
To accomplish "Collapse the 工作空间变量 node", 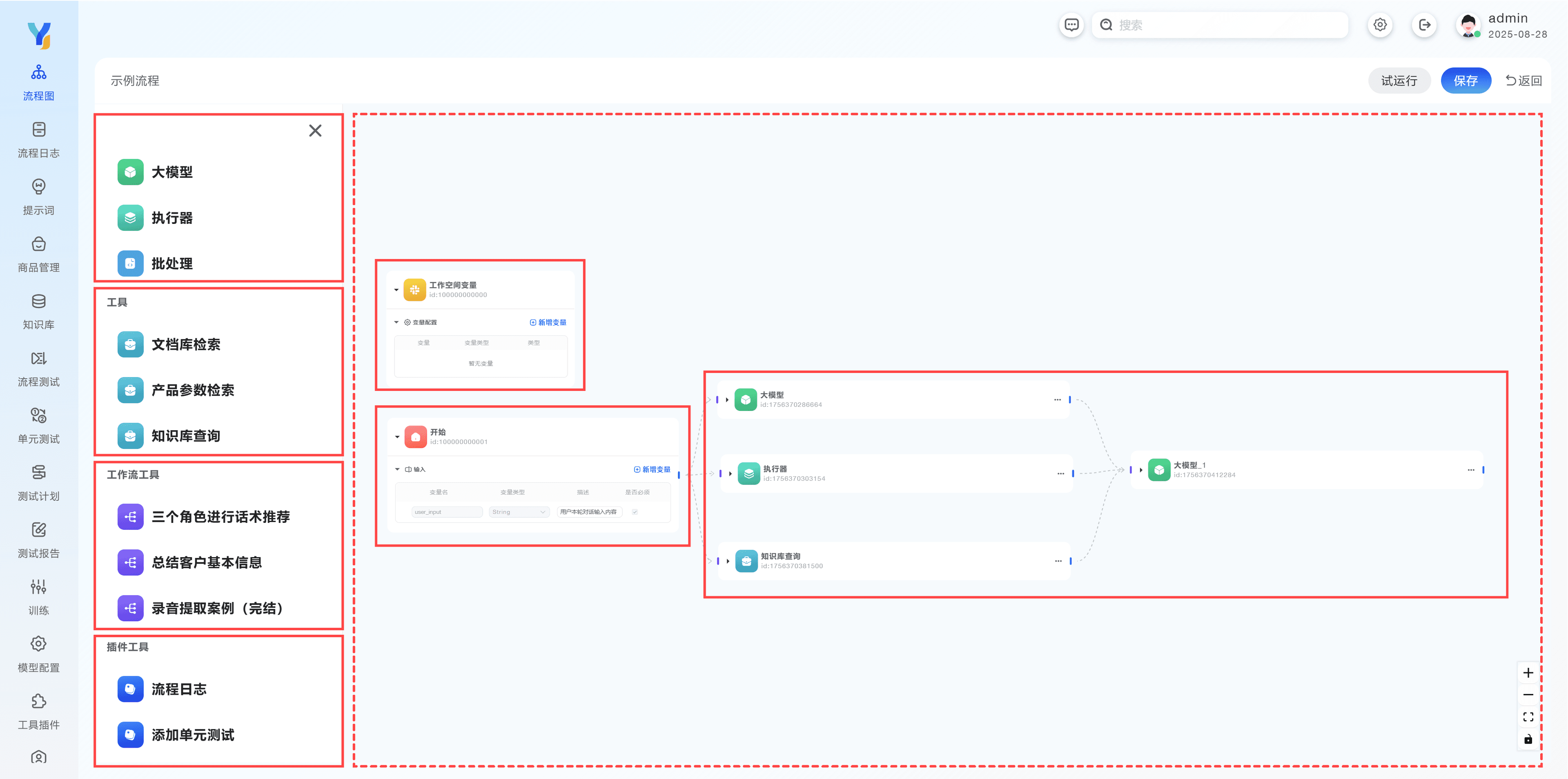I will [x=396, y=290].
